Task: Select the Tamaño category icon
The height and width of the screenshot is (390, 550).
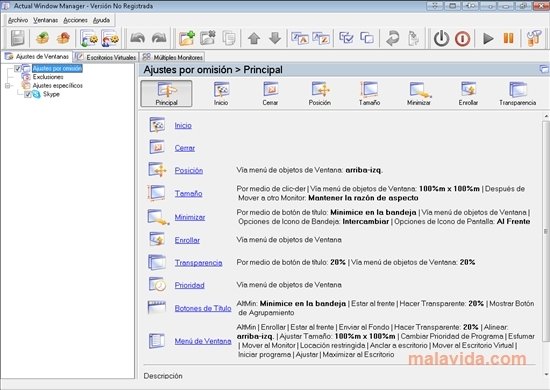Action: (369, 94)
